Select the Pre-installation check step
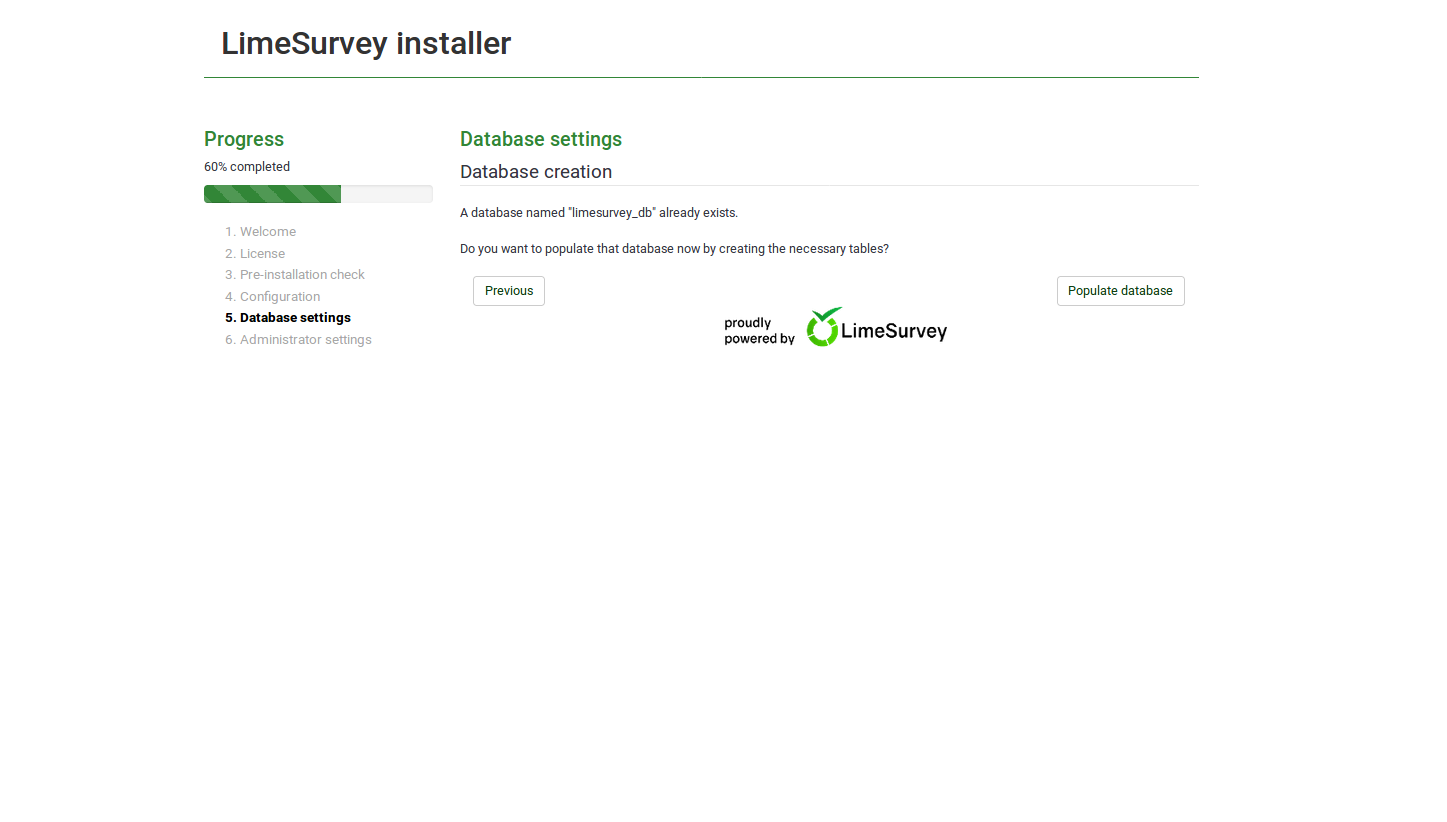 click(x=302, y=275)
